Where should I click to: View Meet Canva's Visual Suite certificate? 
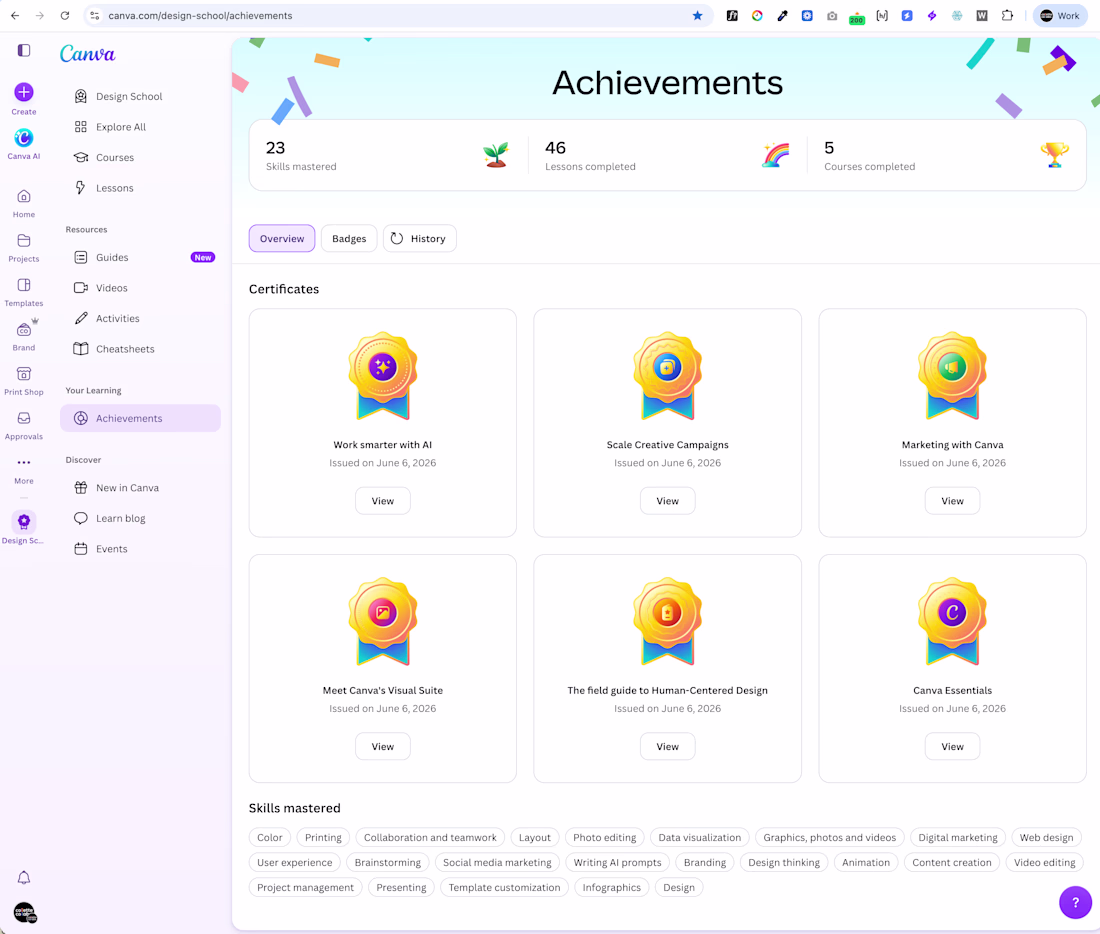coord(383,747)
